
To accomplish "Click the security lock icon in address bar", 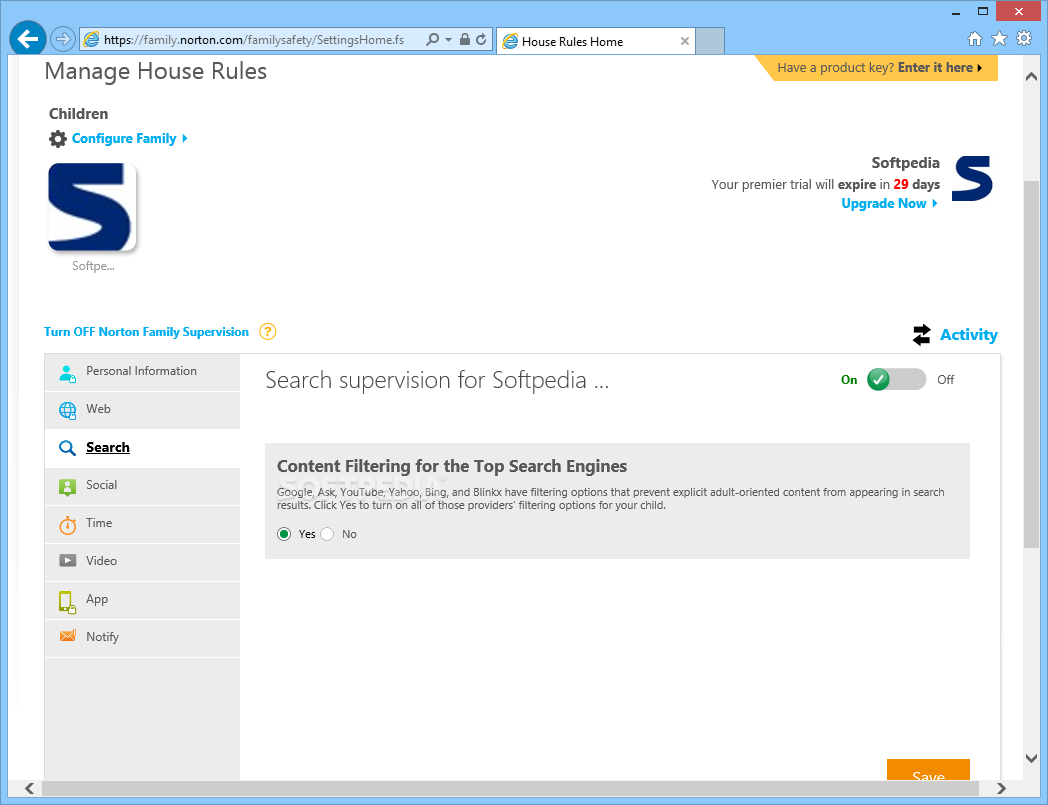I will tap(465, 39).
